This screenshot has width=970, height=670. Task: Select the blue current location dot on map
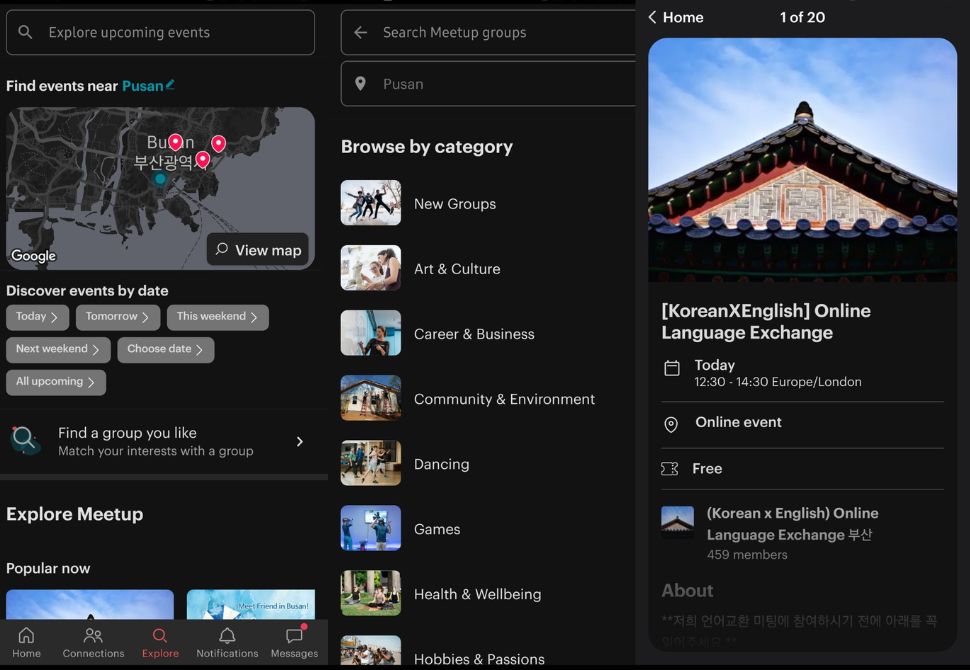pyautogui.click(x=160, y=179)
